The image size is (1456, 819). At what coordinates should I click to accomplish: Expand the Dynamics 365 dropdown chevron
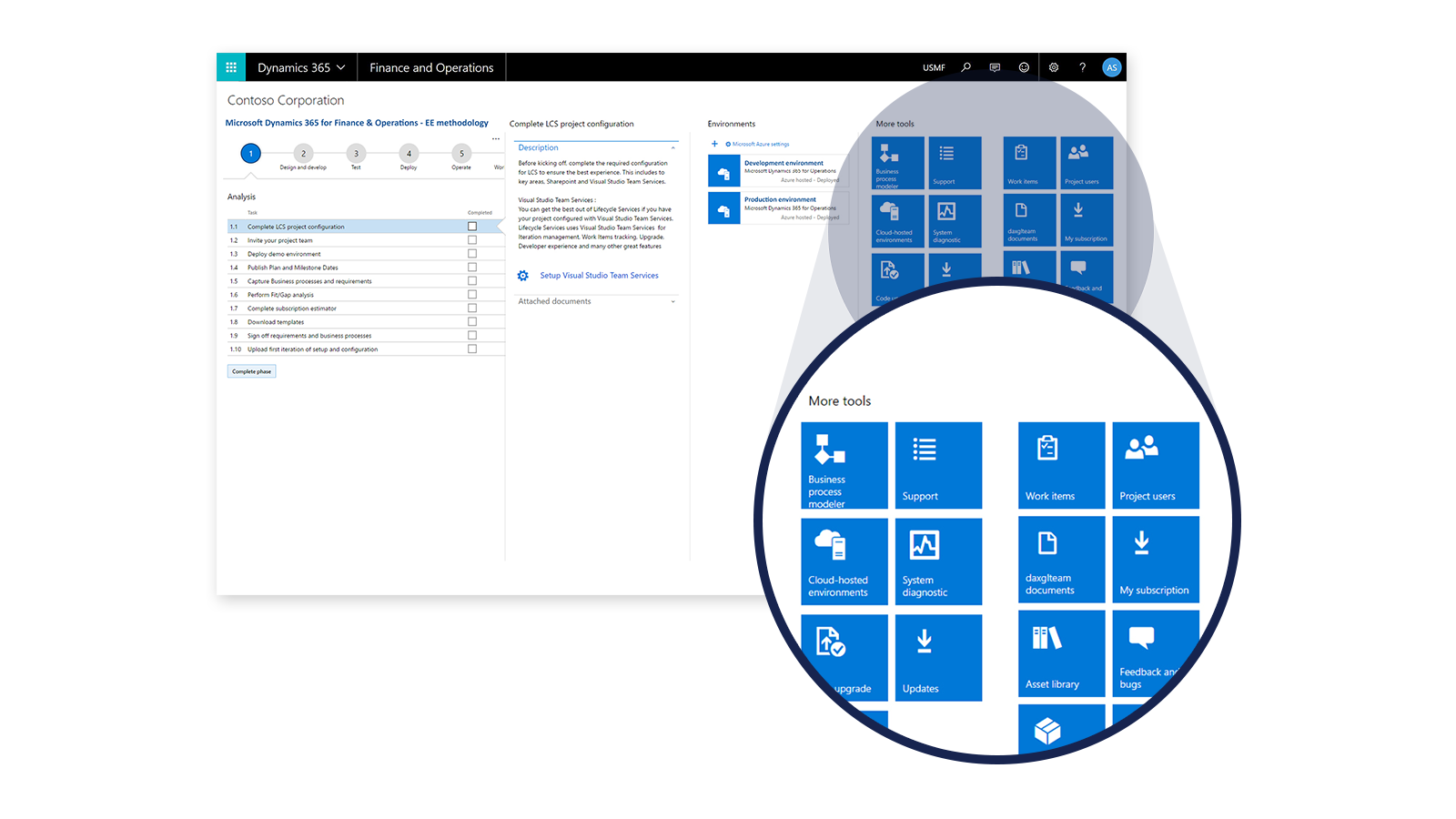341,67
